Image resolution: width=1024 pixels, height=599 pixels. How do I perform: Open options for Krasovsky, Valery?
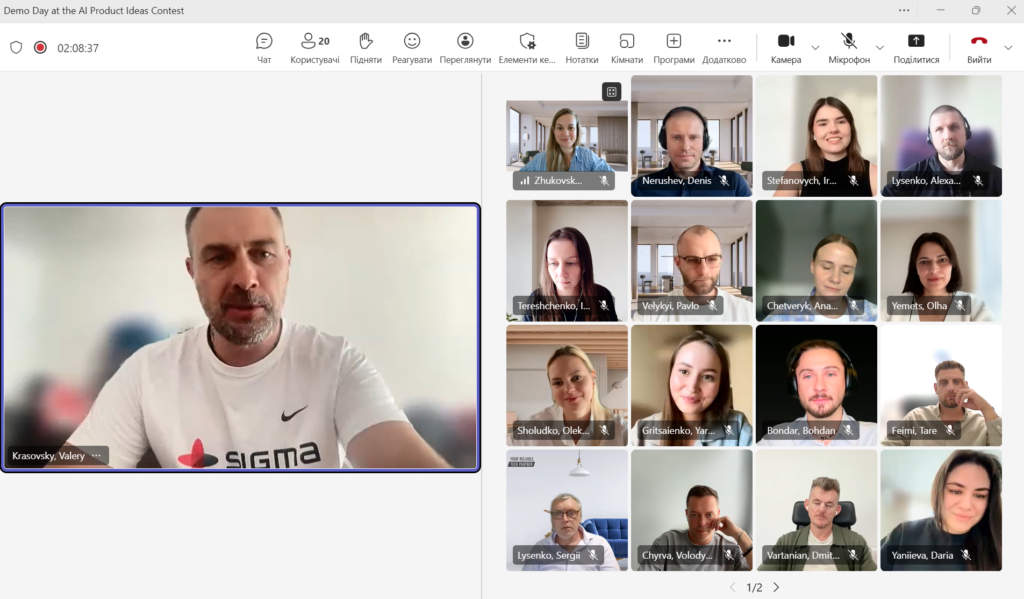click(97, 455)
